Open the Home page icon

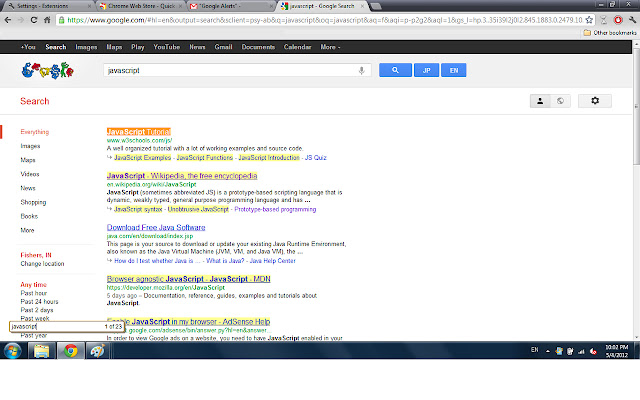click(x=47, y=20)
